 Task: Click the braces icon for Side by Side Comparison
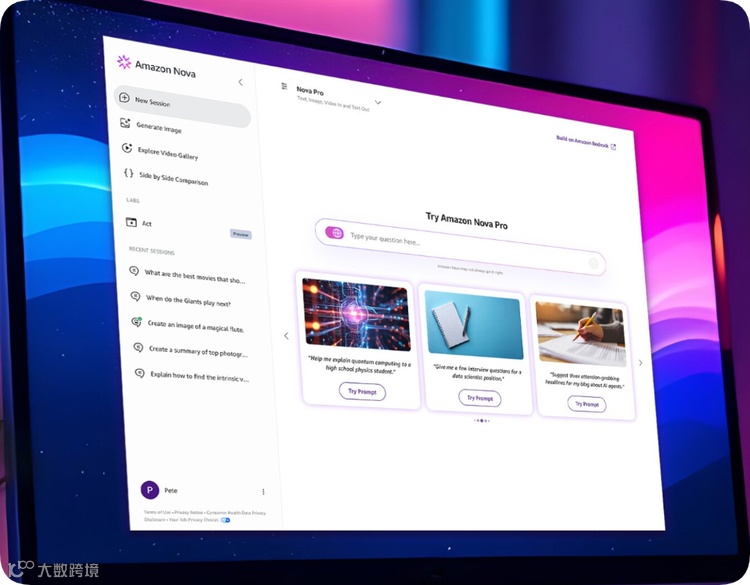coord(128,173)
